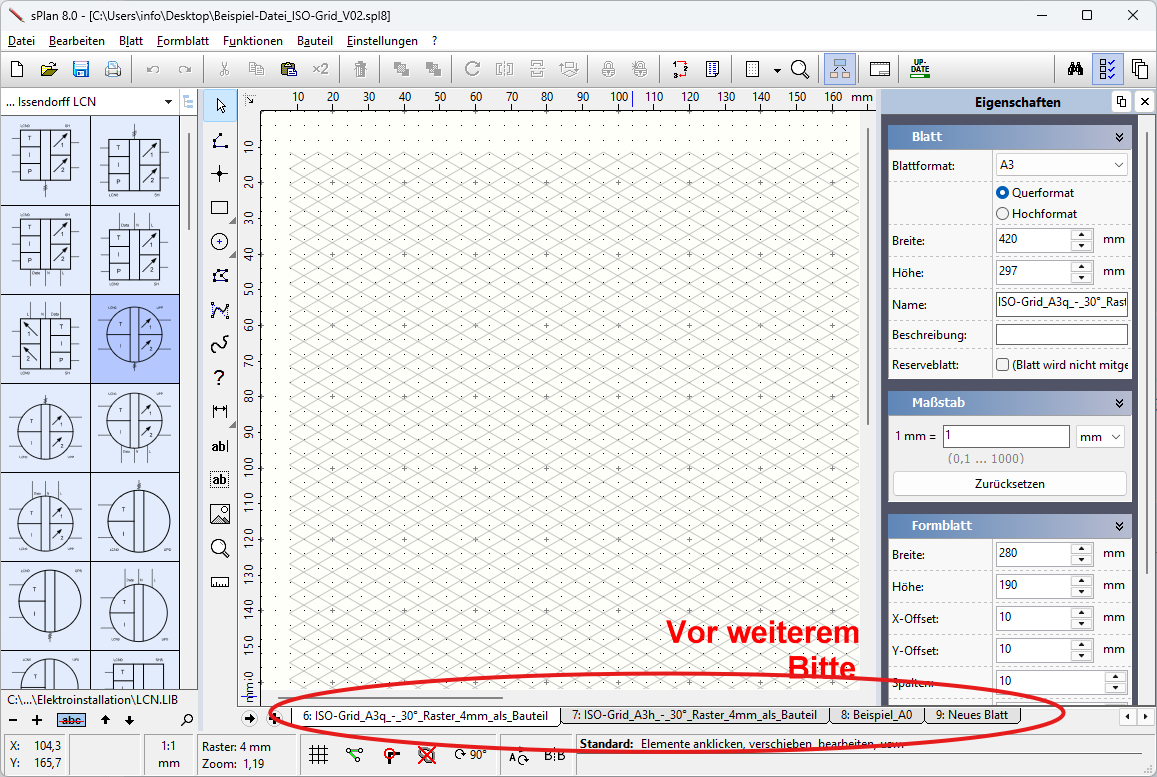Move the library item up with the up arrow
The height and width of the screenshot is (777, 1157).
click(106, 720)
